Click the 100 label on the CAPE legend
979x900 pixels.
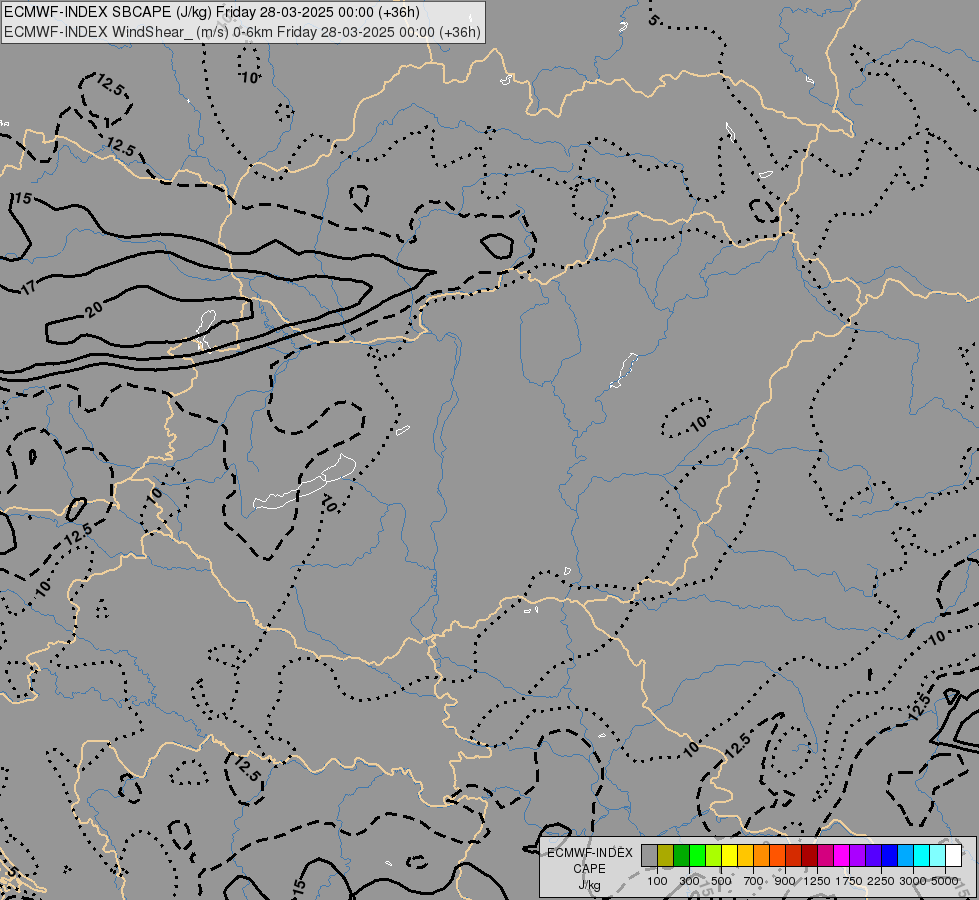(657, 881)
